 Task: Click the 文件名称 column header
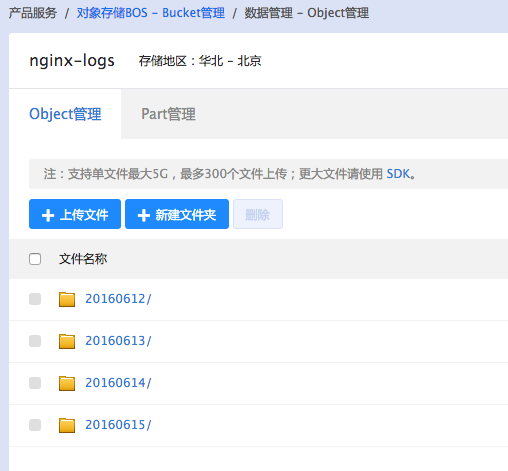[x=83, y=259]
